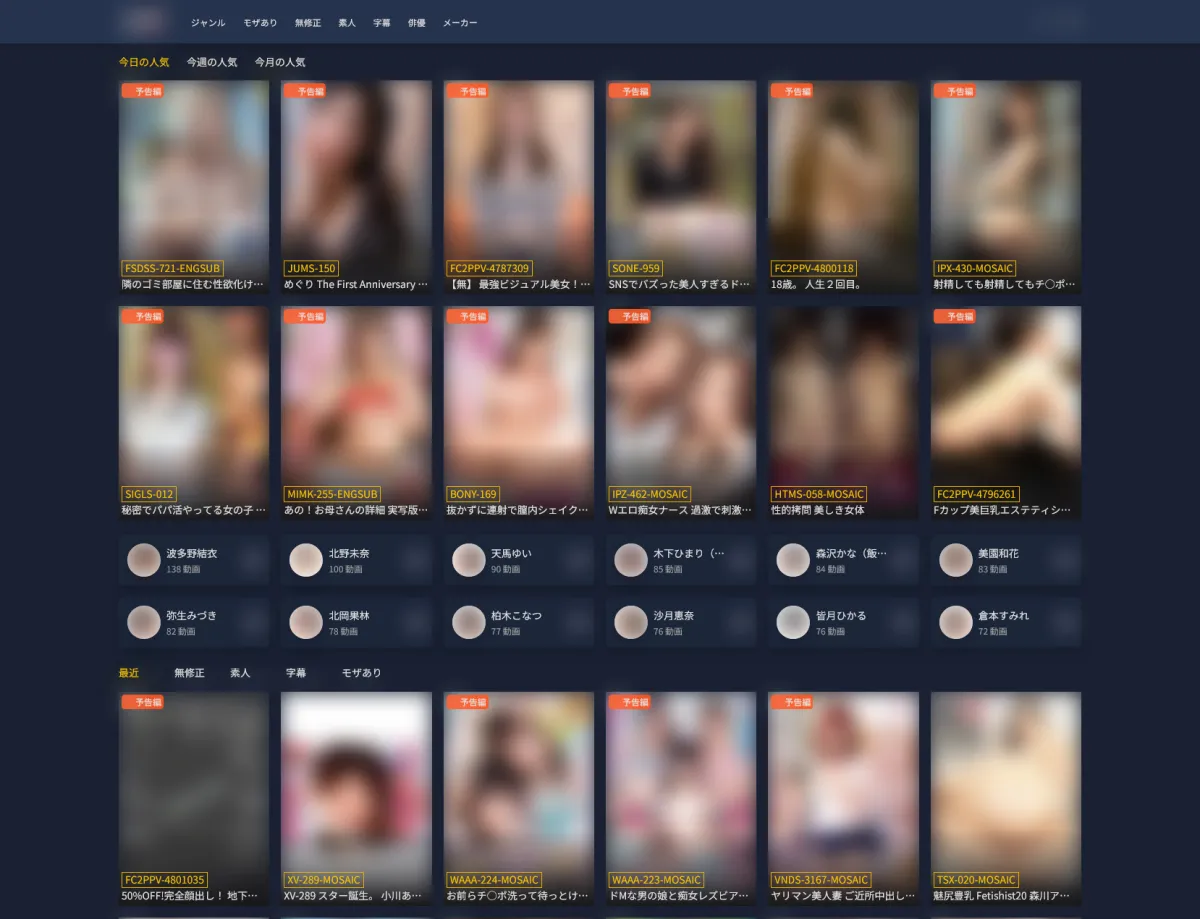Image resolution: width=1200 pixels, height=919 pixels.
Task: Click the avatar icon beside 北野未奈
Action: pyautogui.click(x=306, y=560)
